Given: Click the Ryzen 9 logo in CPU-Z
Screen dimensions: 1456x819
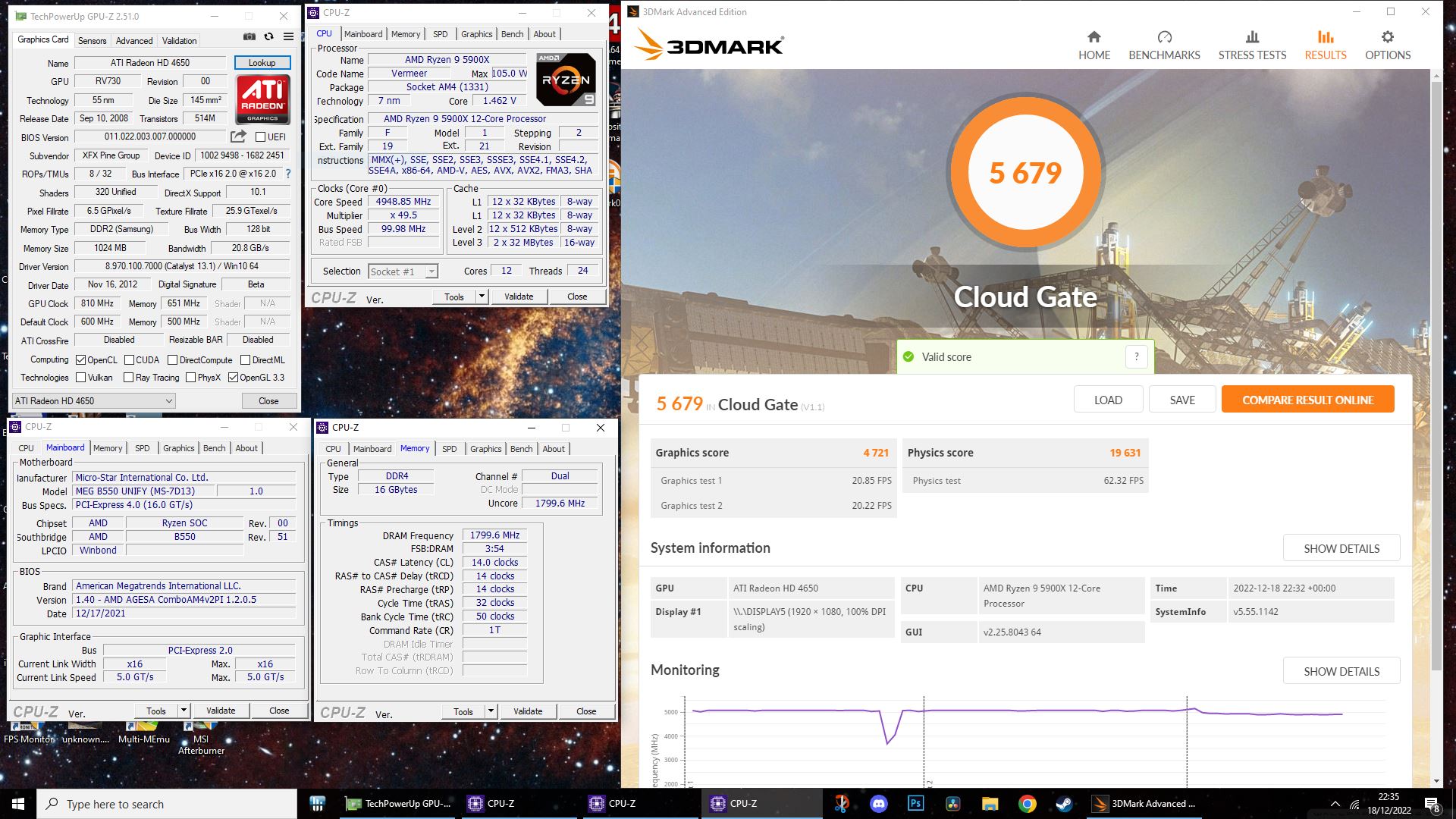Looking at the screenshot, I should 566,80.
